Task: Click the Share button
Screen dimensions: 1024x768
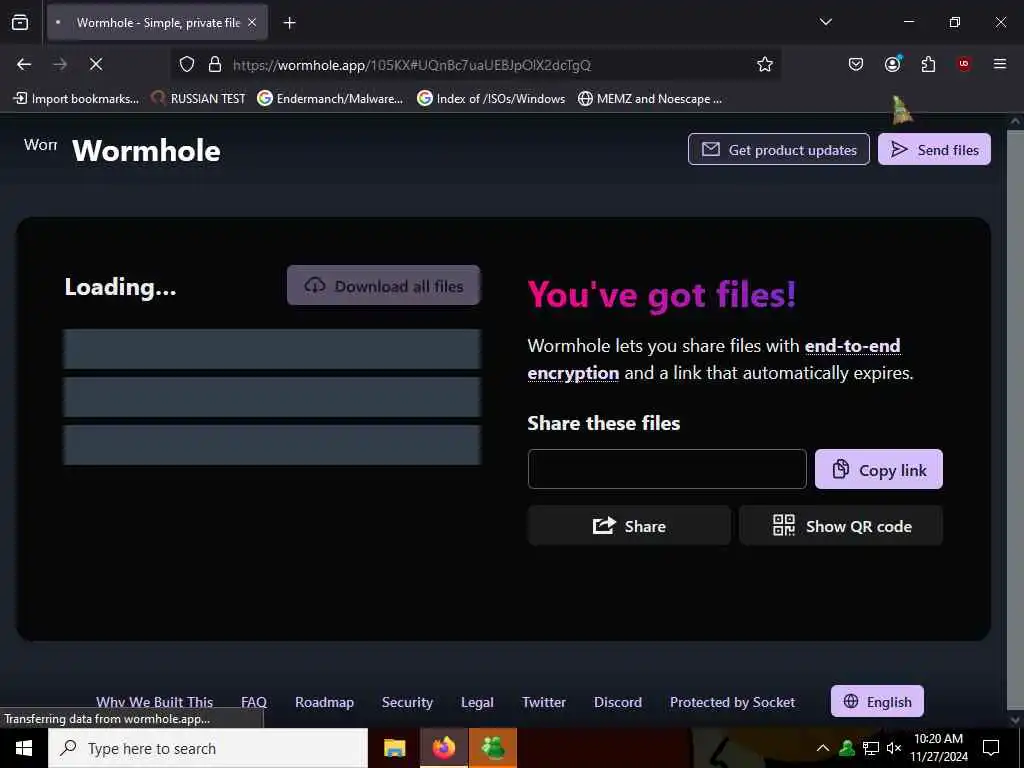Action: click(x=629, y=526)
